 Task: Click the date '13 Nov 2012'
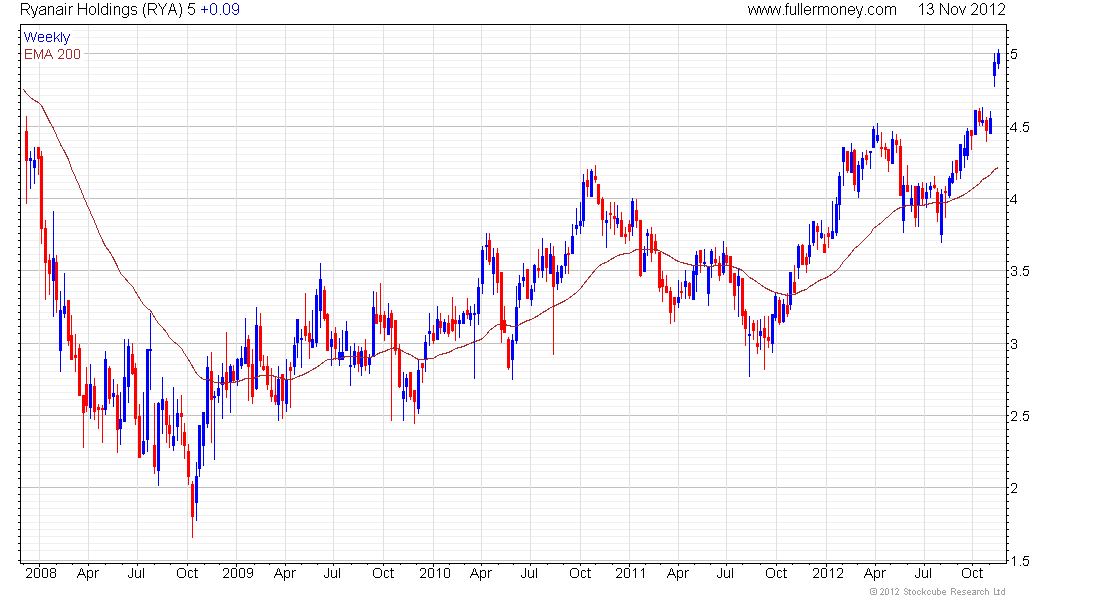[961, 10]
